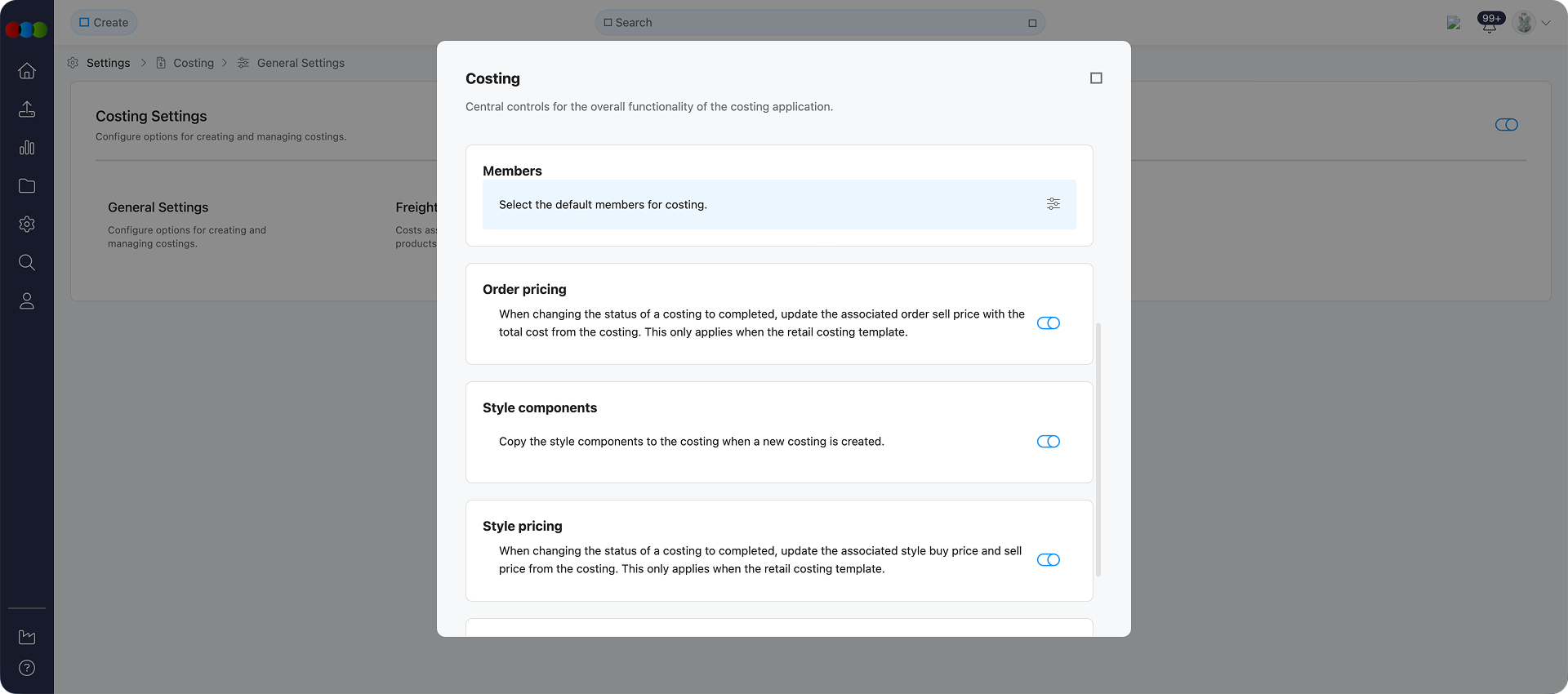This screenshot has width=1568, height=694.
Task: Open the settings gear sidebar icon
Action: tap(27, 225)
